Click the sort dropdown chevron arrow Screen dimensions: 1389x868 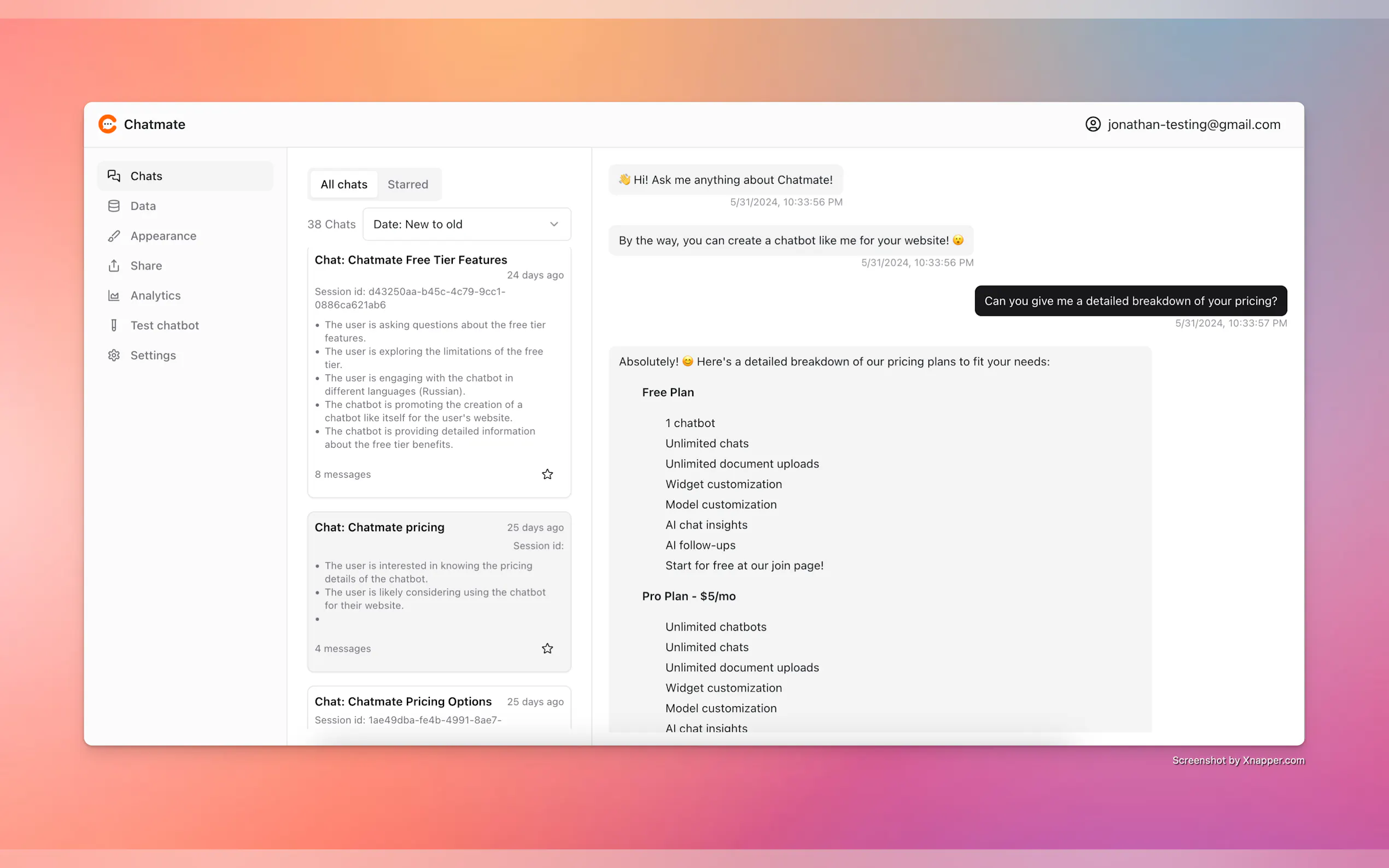tap(553, 225)
